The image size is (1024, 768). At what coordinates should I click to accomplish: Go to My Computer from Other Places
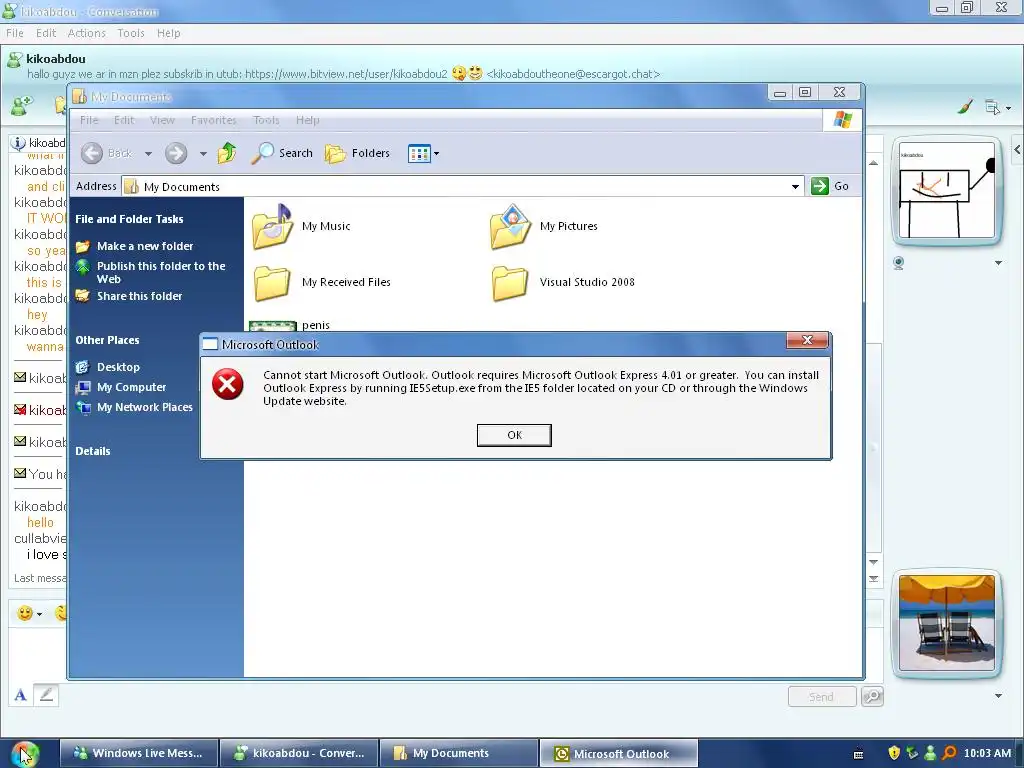pos(131,387)
